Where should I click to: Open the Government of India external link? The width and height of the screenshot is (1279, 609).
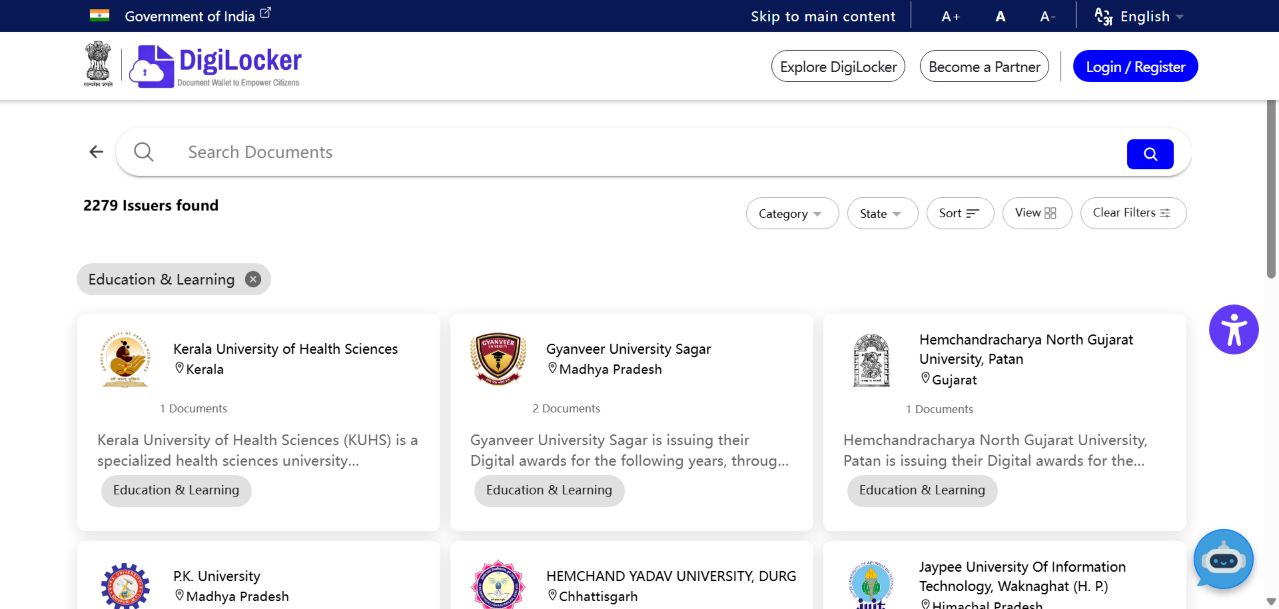click(197, 16)
